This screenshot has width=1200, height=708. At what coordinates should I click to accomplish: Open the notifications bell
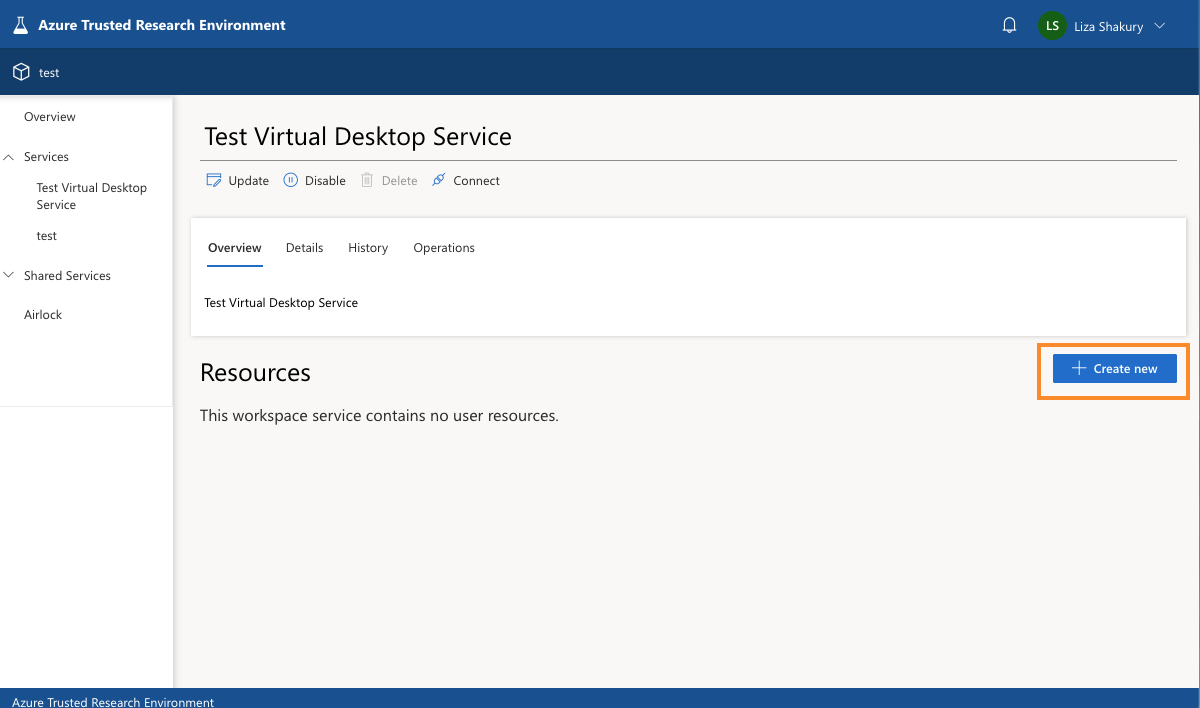(1009, 24)
